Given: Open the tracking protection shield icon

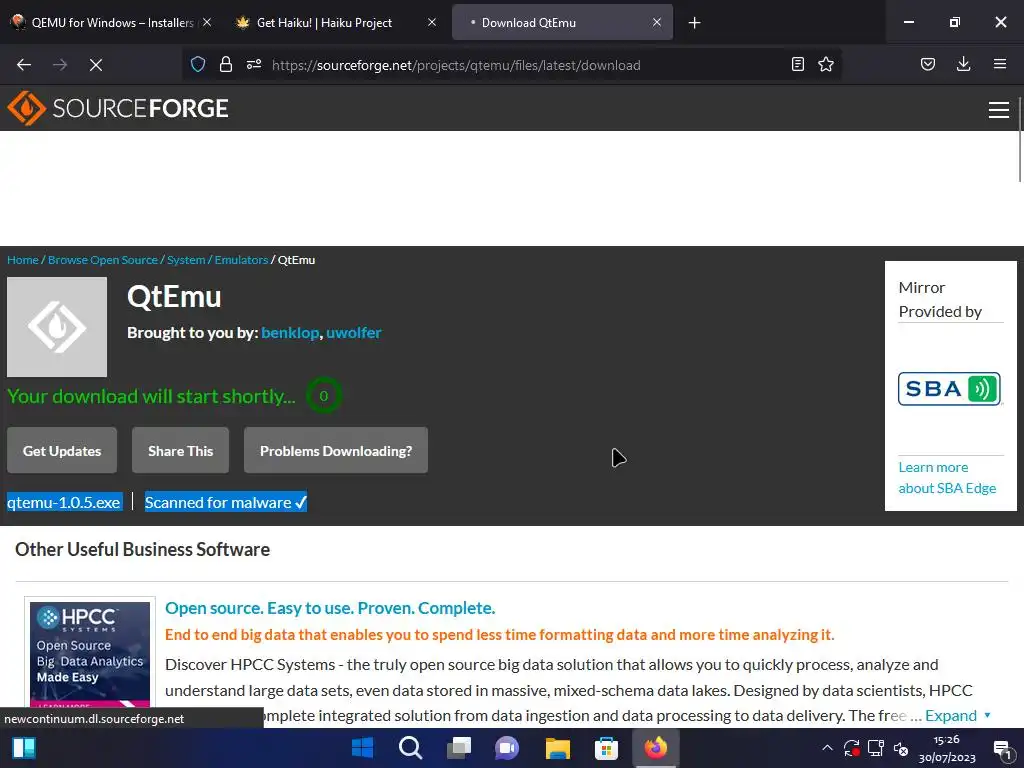Looking at the screenshot, I should [x=198, y=64].
